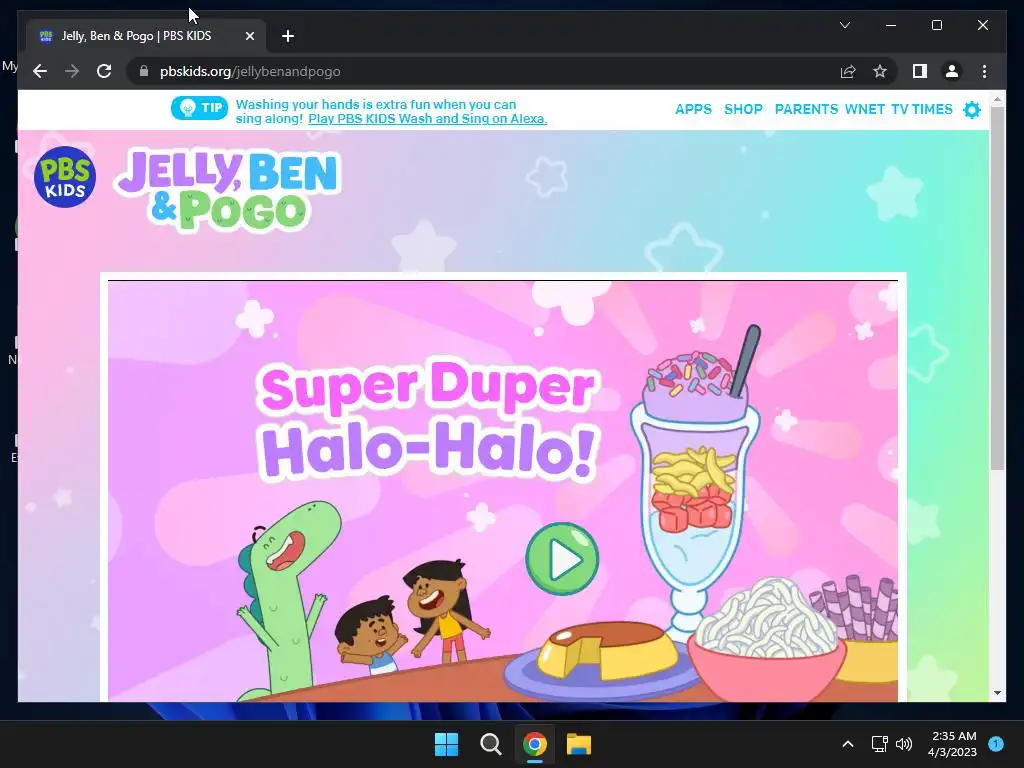Bookmark this tab with the star
The image size is (1024, 768).
pos(880,71)
